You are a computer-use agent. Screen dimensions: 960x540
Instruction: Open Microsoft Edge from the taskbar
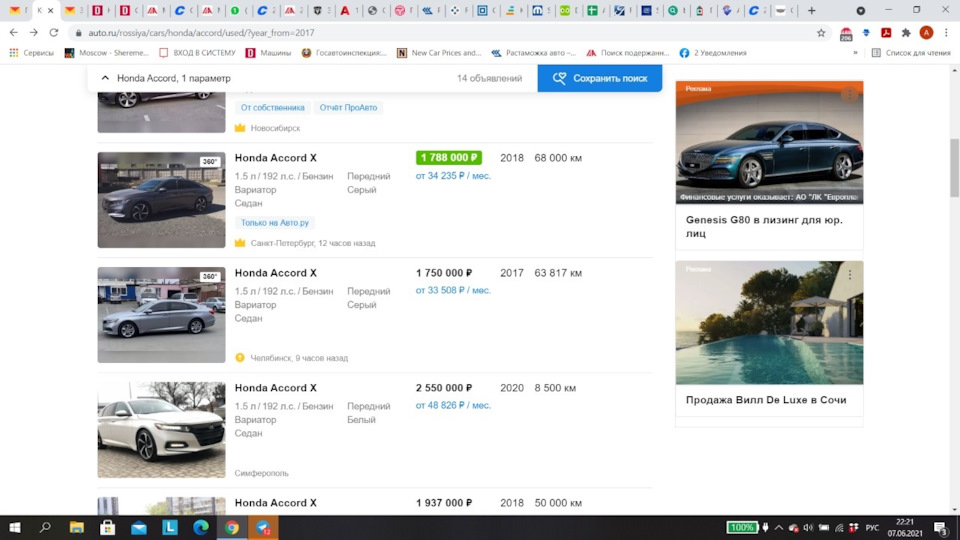pyautogui.click(x=201, y=528)
